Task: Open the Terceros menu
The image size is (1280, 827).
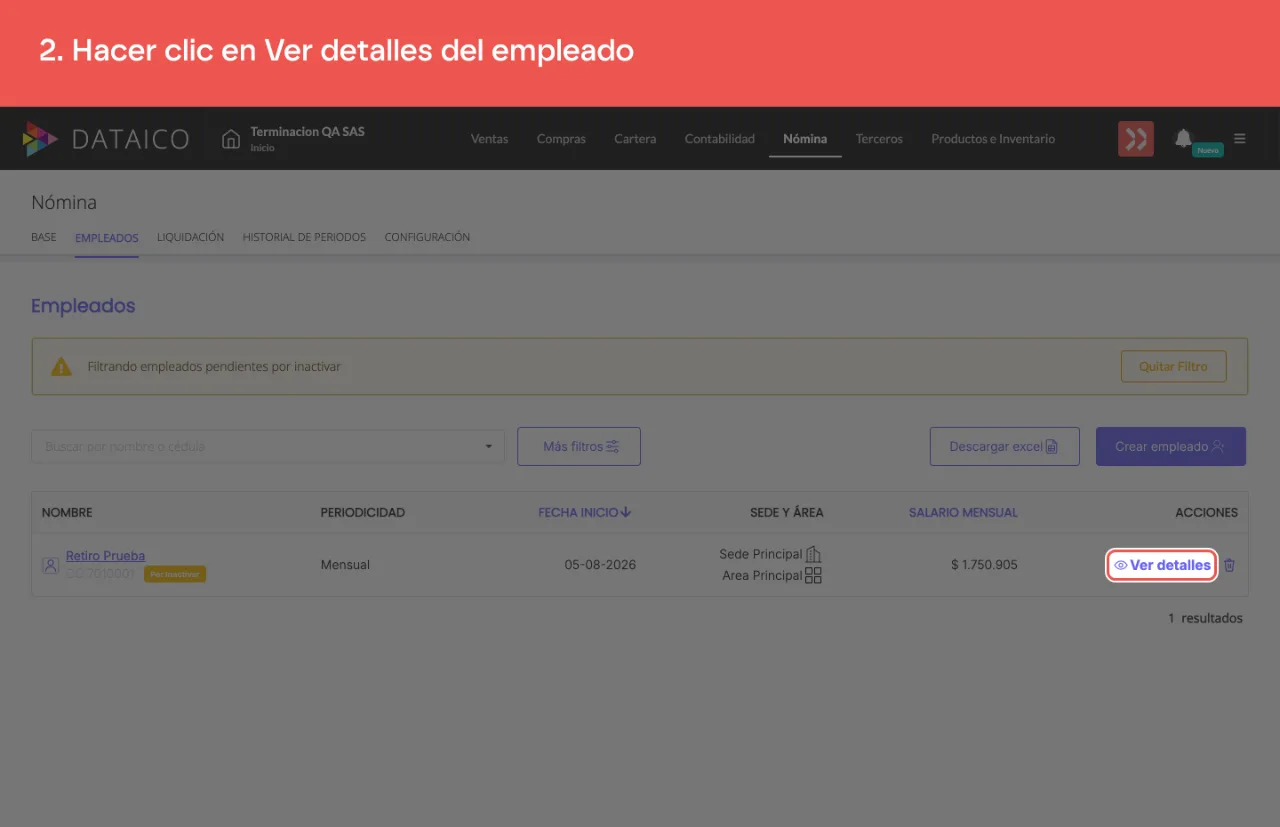Action: pyautogui.click(x=880, y=139)
